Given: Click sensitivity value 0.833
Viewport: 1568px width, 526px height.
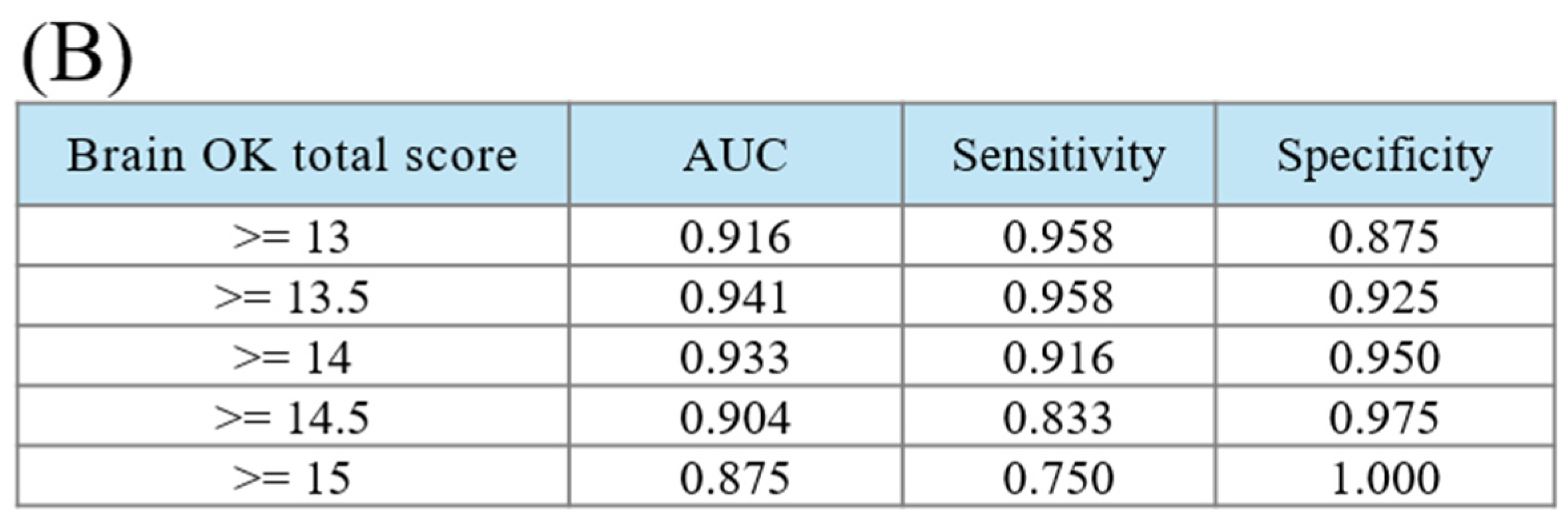Looking at the screenshot, I should tap(1058, 418).
